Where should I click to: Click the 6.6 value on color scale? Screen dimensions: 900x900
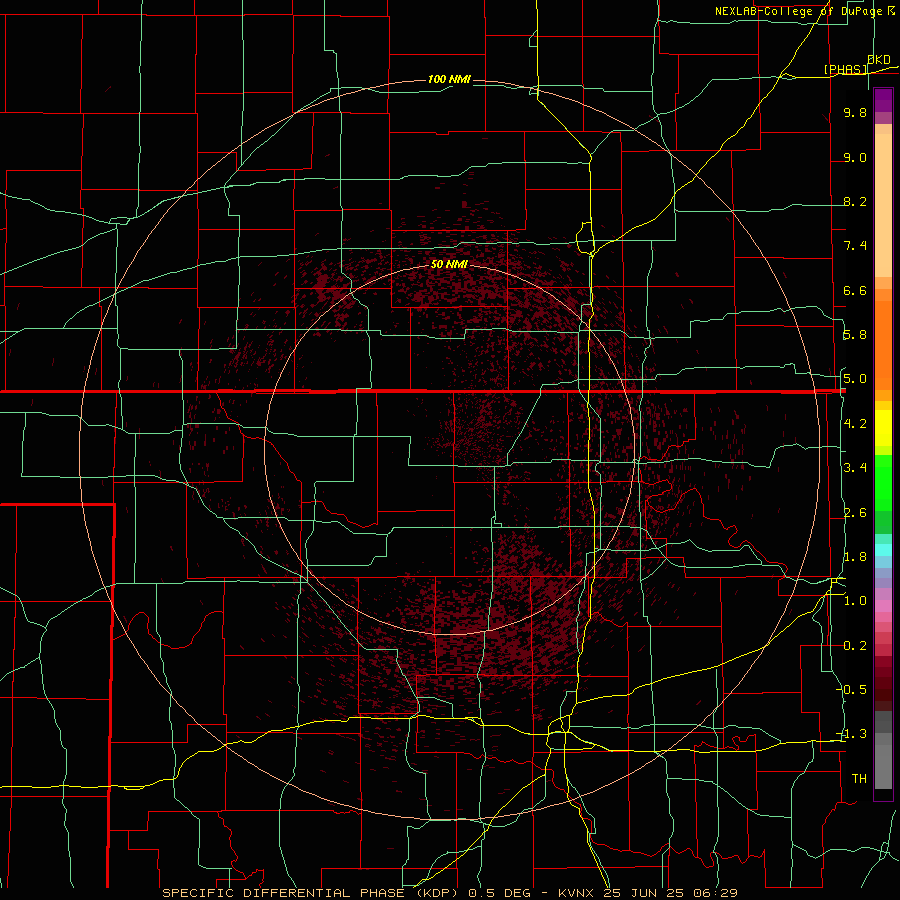point(855,290)
